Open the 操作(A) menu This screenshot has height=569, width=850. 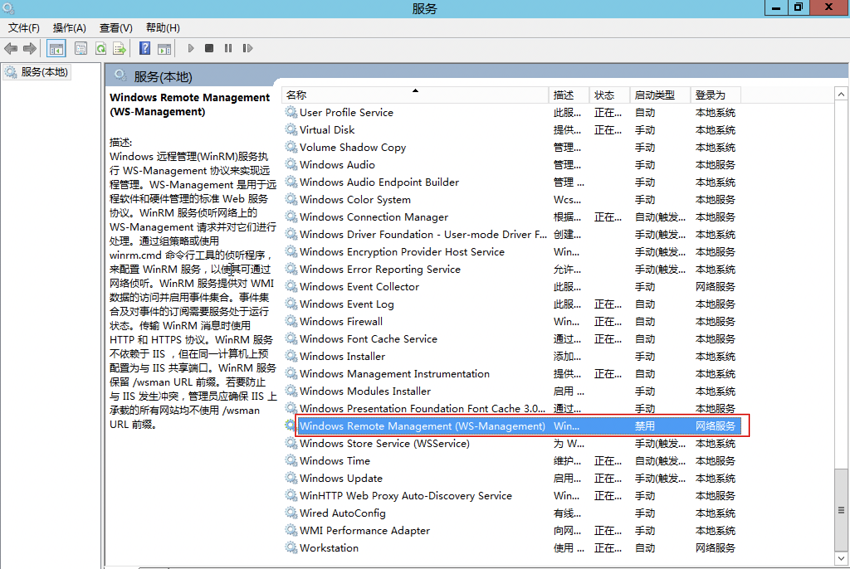click(x=69, y=28)
